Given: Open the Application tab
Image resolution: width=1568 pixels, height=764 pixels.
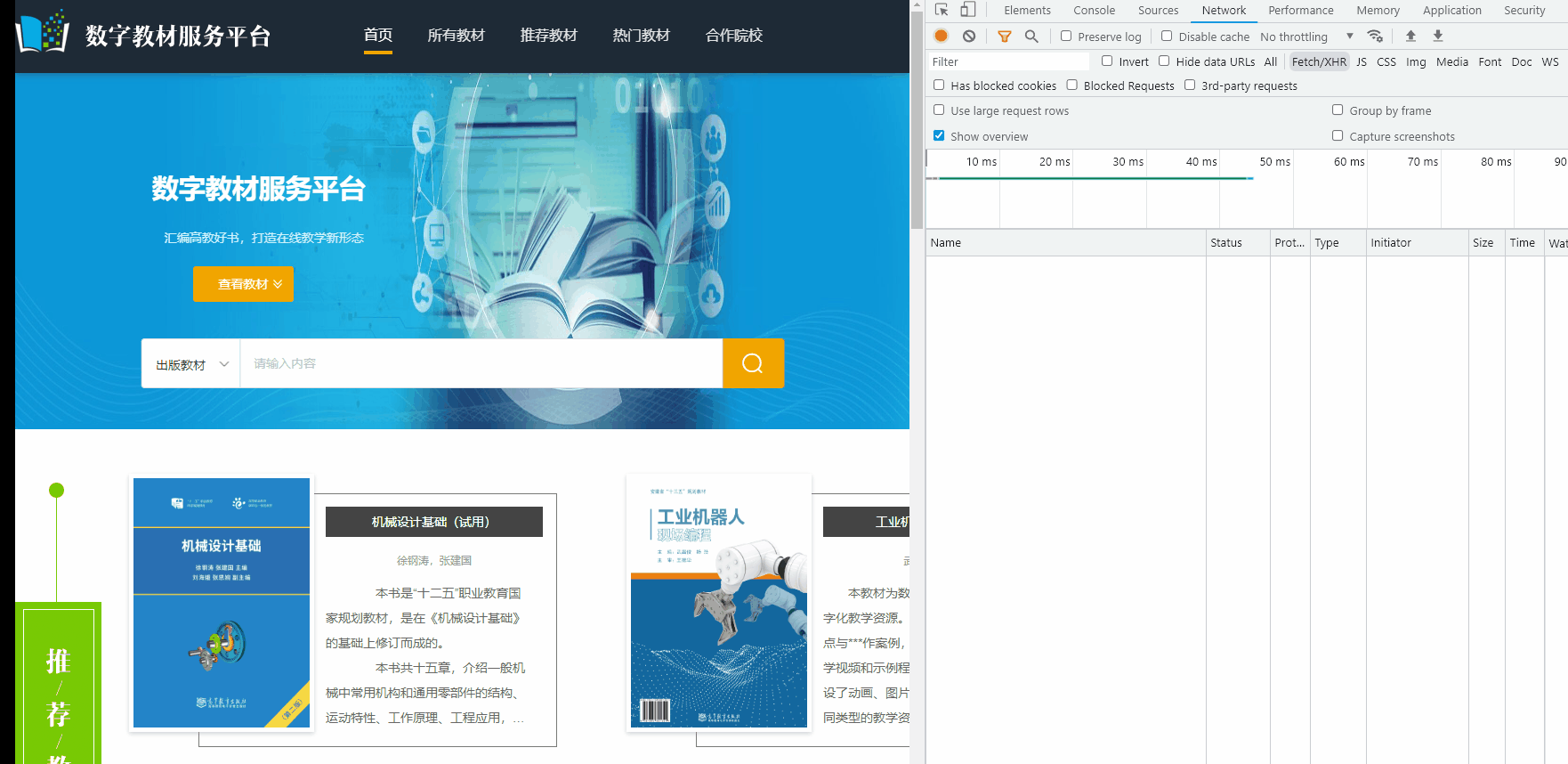Looking at the screenshot, I should point(1451,11).
